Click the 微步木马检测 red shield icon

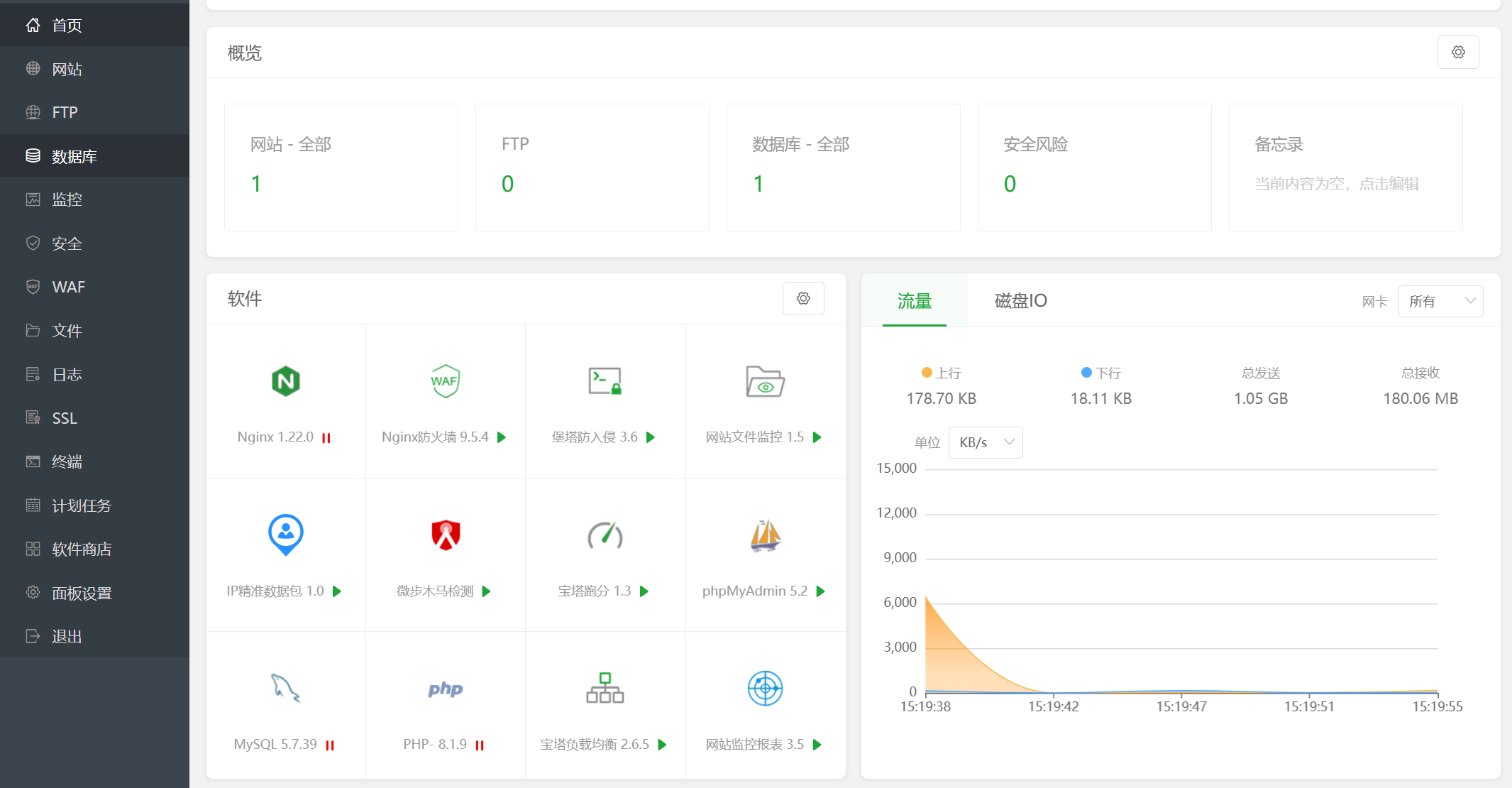pyautogui.click(x=445, y=535)
